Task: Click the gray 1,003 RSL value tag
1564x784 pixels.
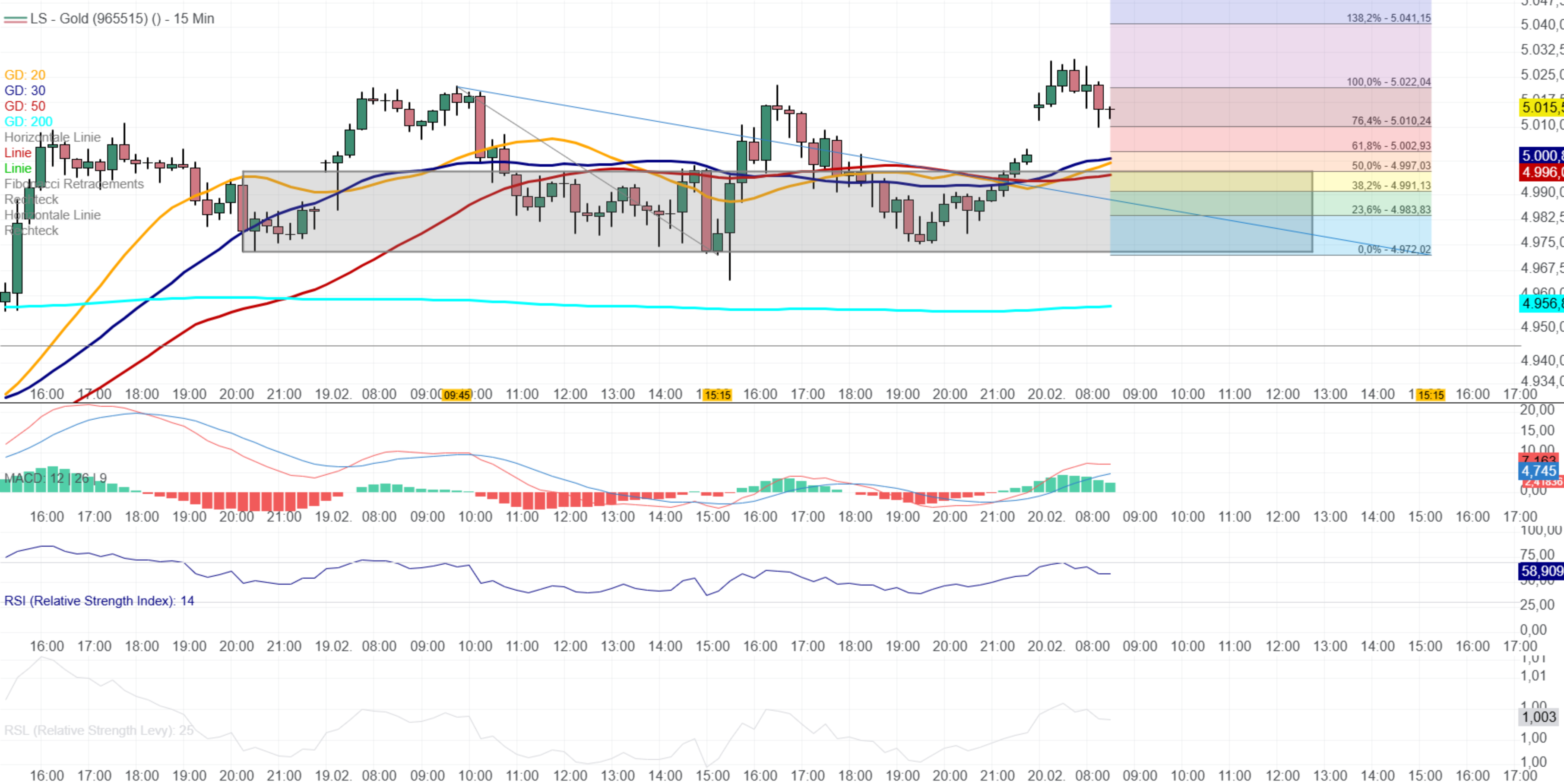Action: (1539, 717)
